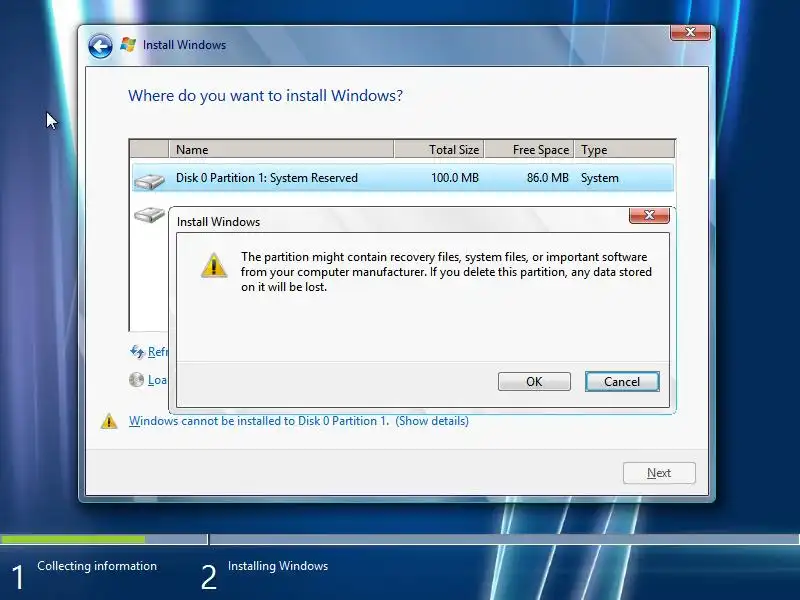Close the inner Install Windows warning dialog
Viewport: 800px width, 600px height.
point(649,215)
